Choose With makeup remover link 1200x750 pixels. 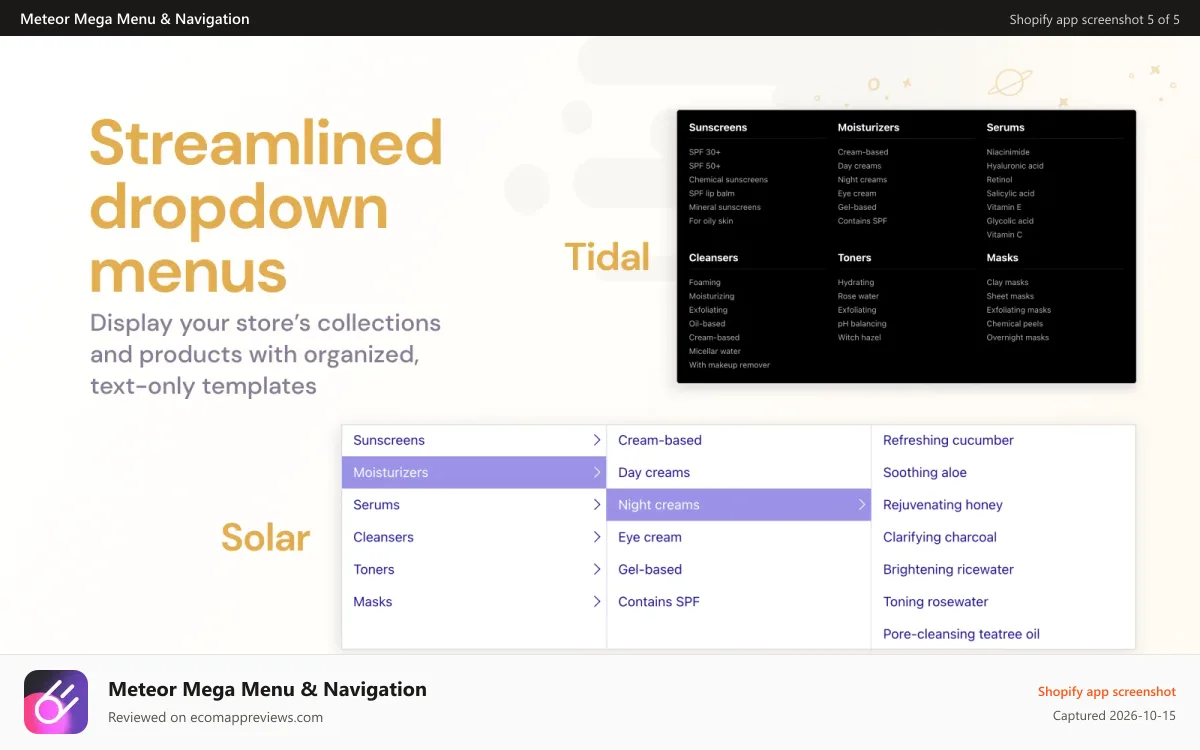tap(730, 365)
